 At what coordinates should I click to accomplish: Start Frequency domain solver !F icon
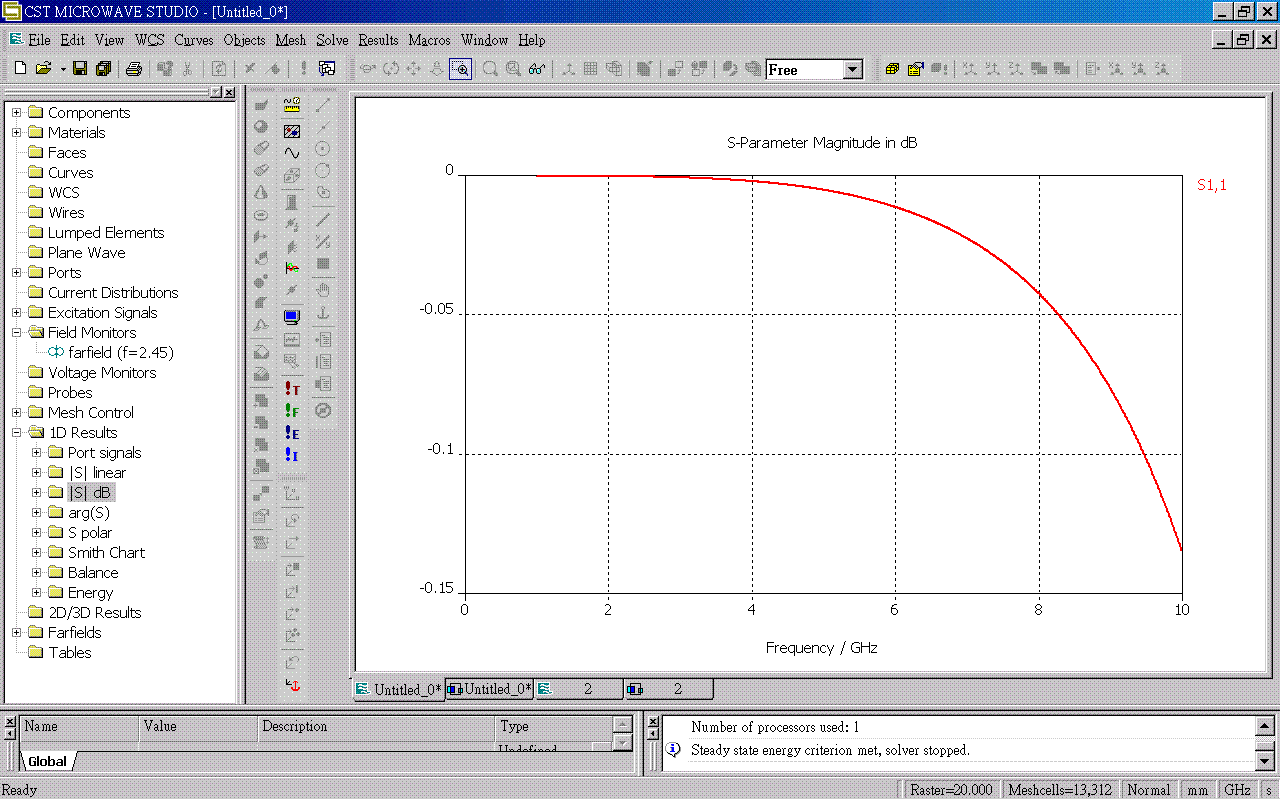click(x=292, y=410)
